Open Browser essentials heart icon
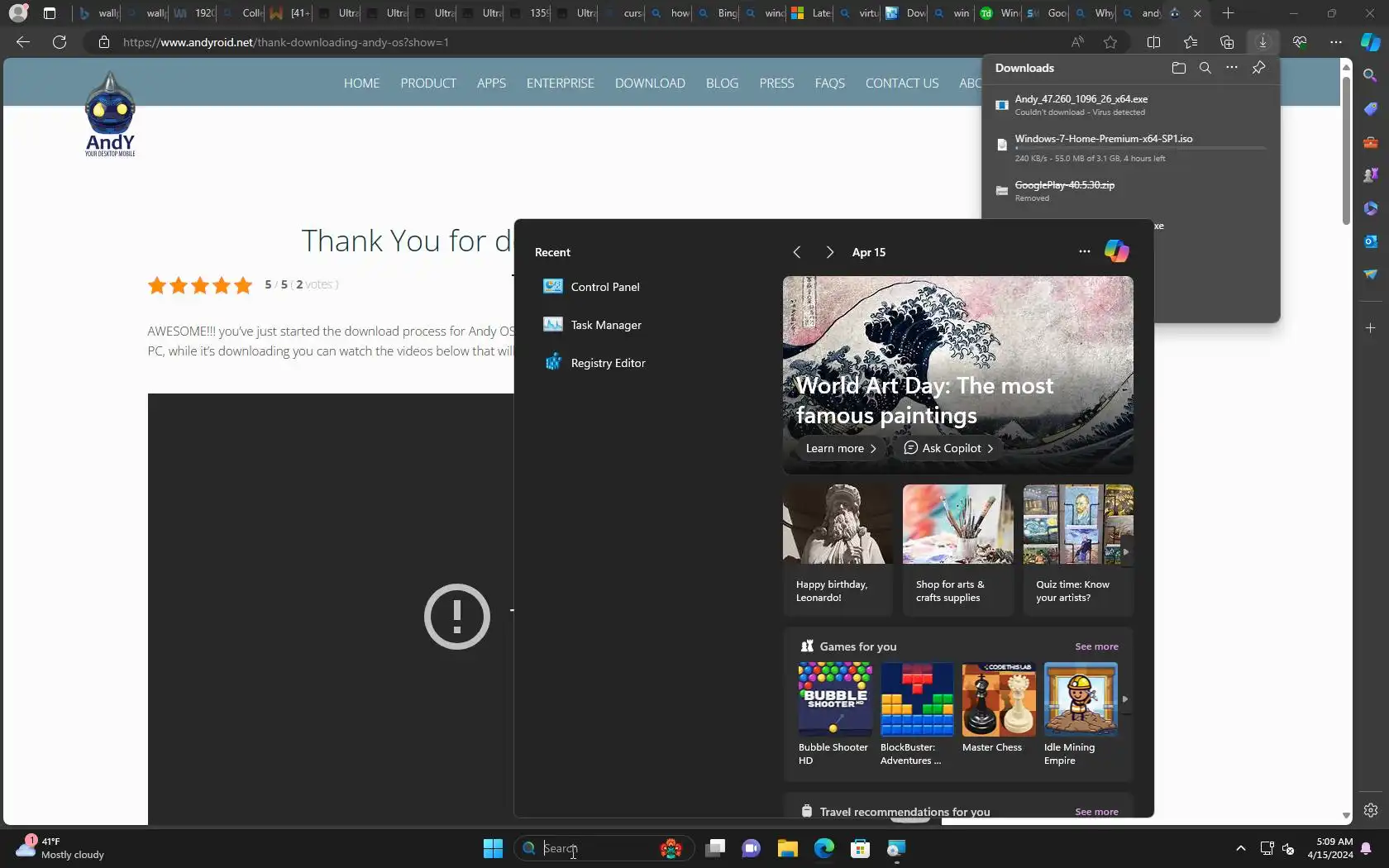Screen dimensions: 1389x868 point(1300,42)
